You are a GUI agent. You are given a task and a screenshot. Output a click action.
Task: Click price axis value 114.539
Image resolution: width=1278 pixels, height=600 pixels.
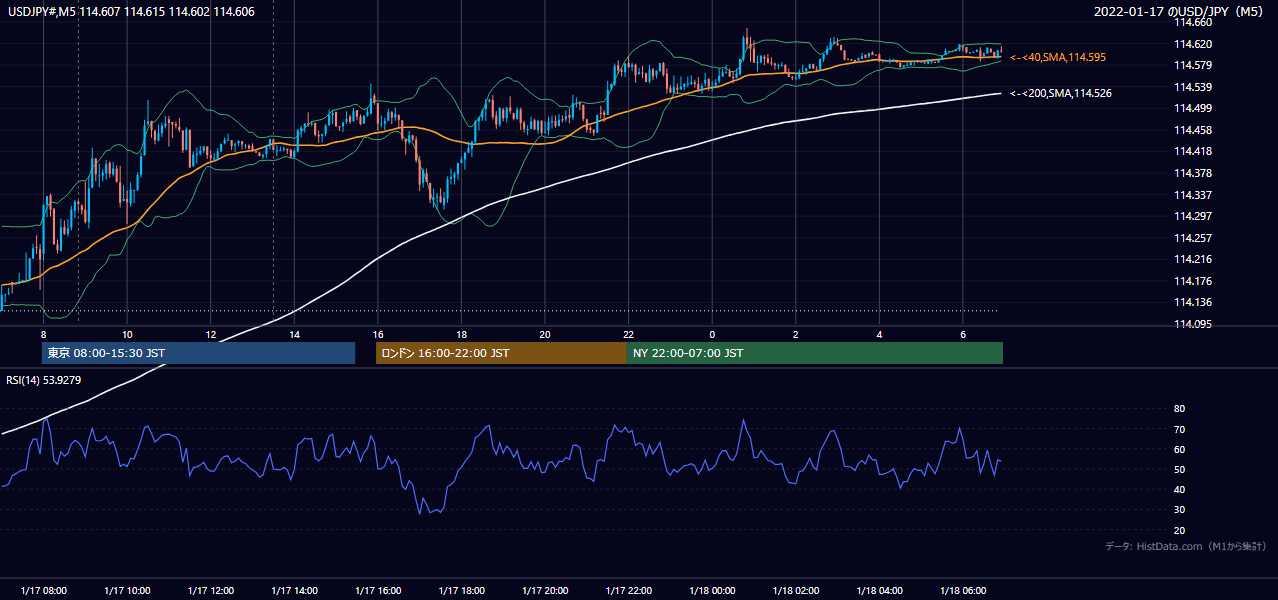(1195, 87)
